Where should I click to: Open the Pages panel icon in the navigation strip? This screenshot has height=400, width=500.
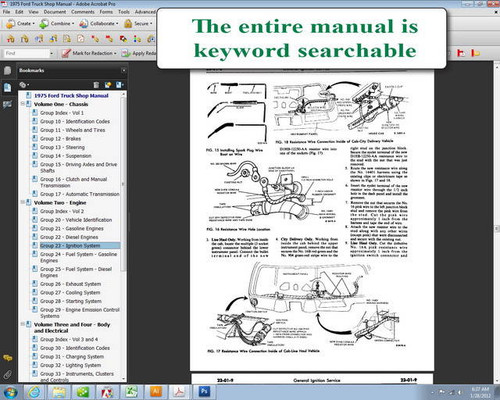[x=7, y=70]
